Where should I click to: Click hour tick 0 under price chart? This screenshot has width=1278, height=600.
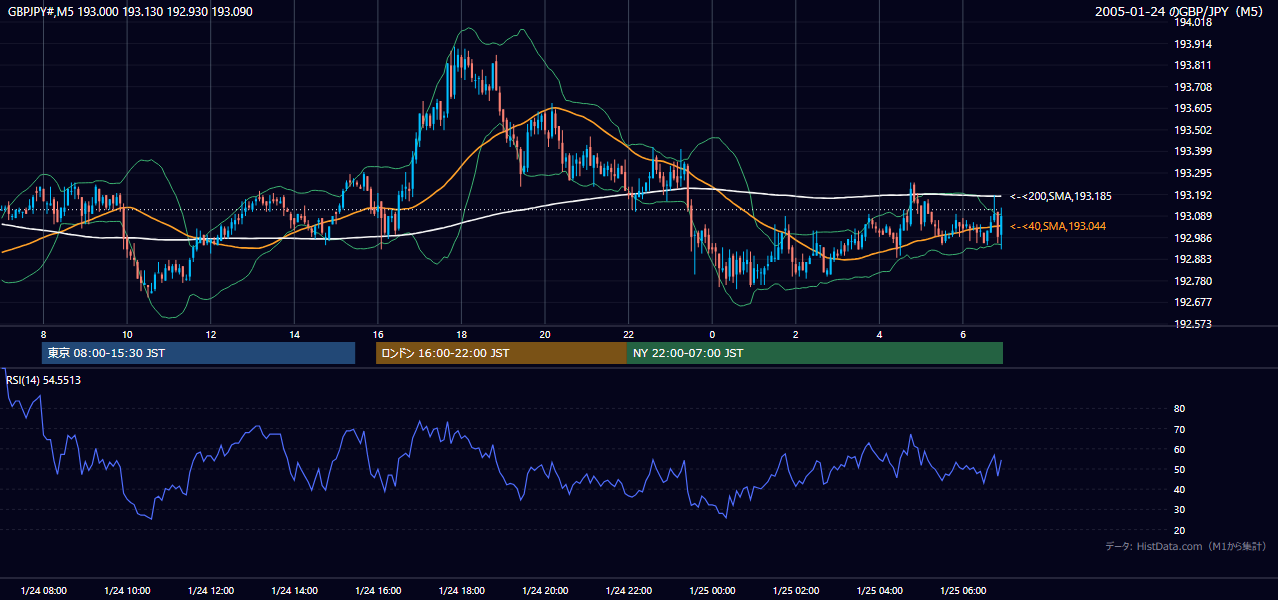pos(712,334)
